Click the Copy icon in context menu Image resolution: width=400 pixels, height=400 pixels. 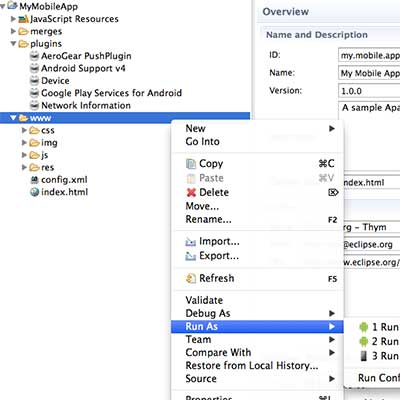tap(191, 164)
